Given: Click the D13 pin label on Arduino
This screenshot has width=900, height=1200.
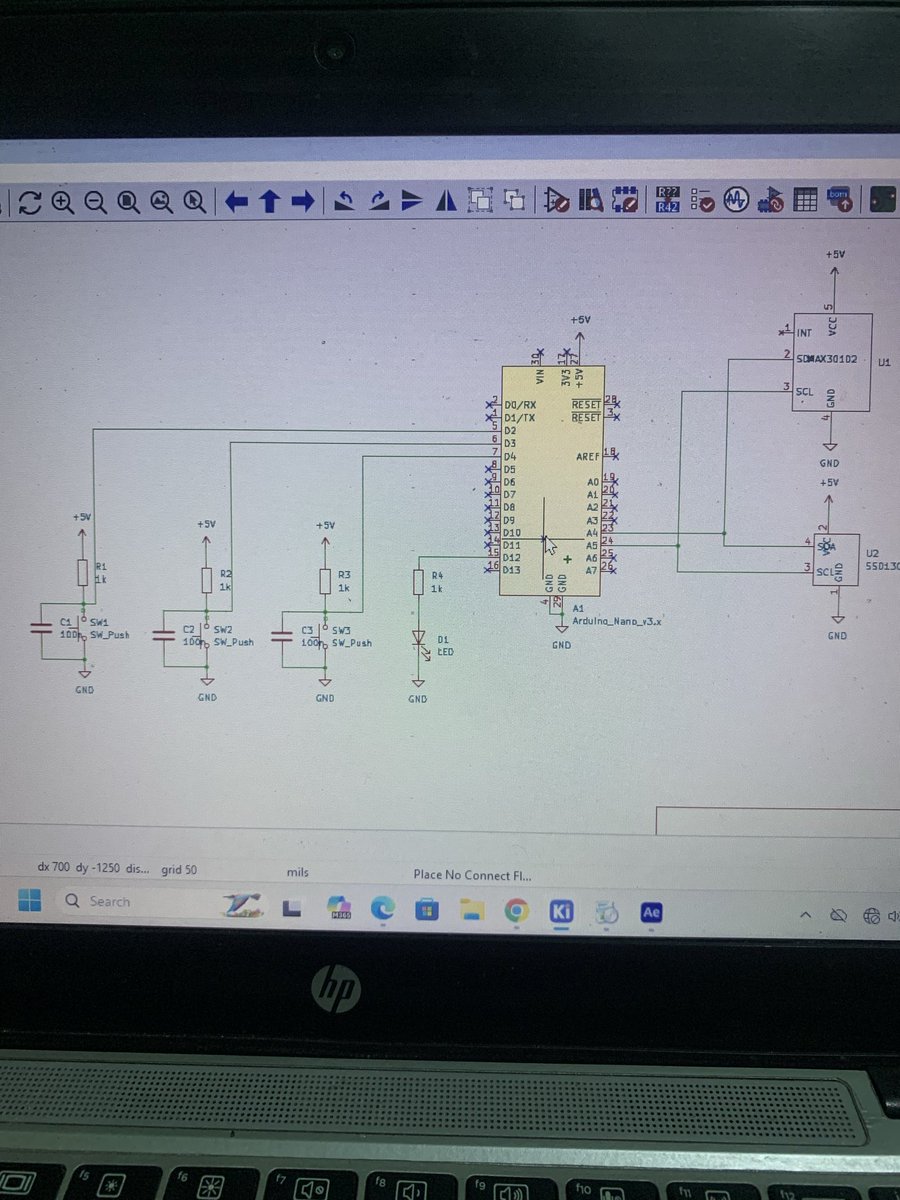Looking at the screenshot, I should [x=512, y=569].
